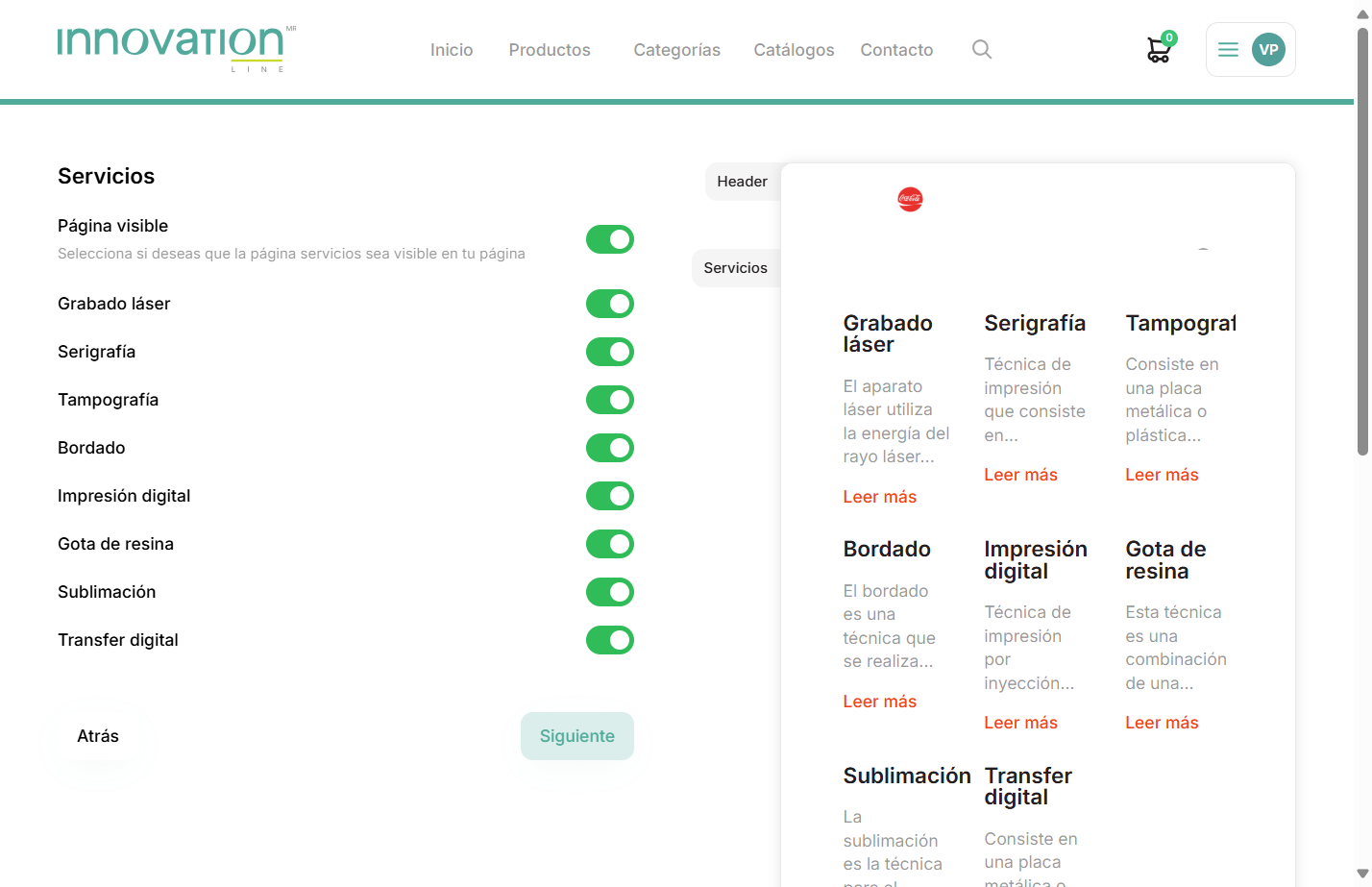Toggle Impresión digital switch
This screenshot has height=887, width=1372.
pos(610,496)
